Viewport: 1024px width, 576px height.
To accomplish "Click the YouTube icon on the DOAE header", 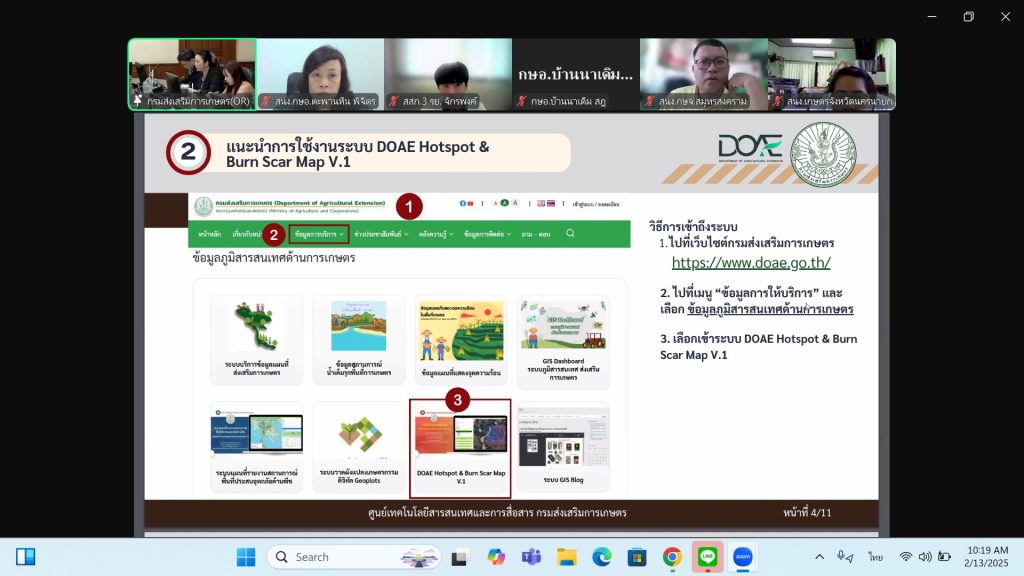I will [470, 204].
